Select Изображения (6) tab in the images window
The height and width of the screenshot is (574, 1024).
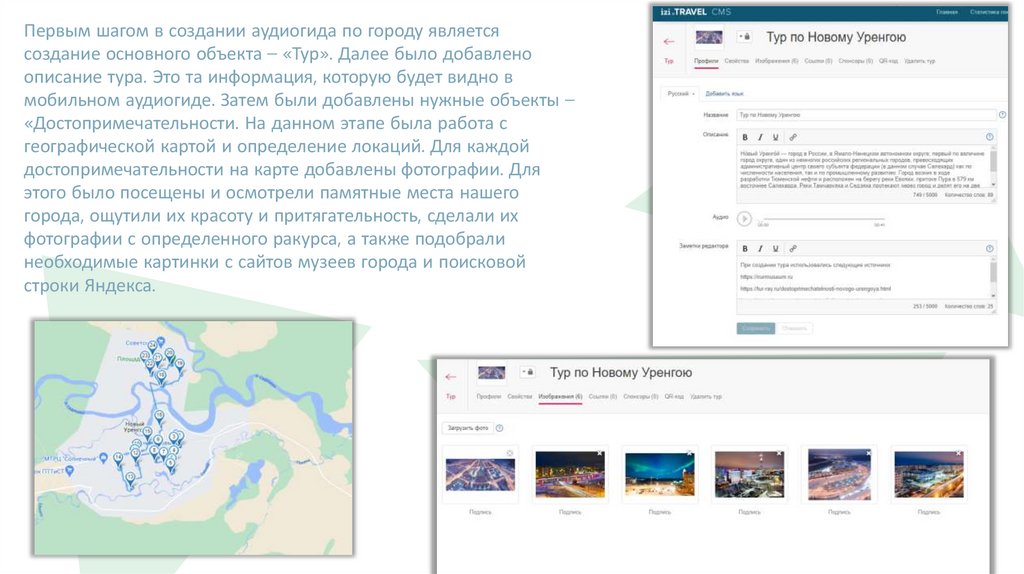point(560,396)
